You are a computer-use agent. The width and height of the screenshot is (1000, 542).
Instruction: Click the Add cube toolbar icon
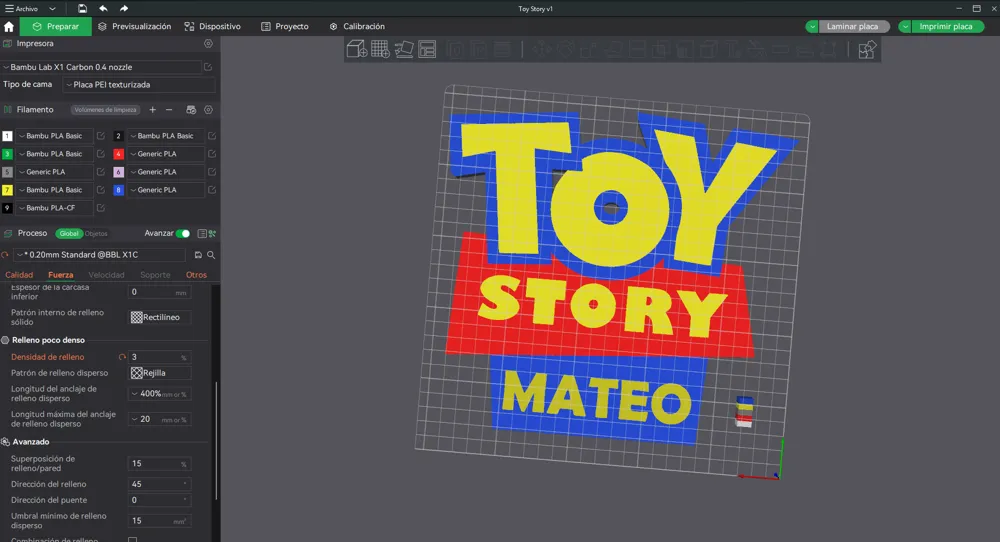coord(357,49)
